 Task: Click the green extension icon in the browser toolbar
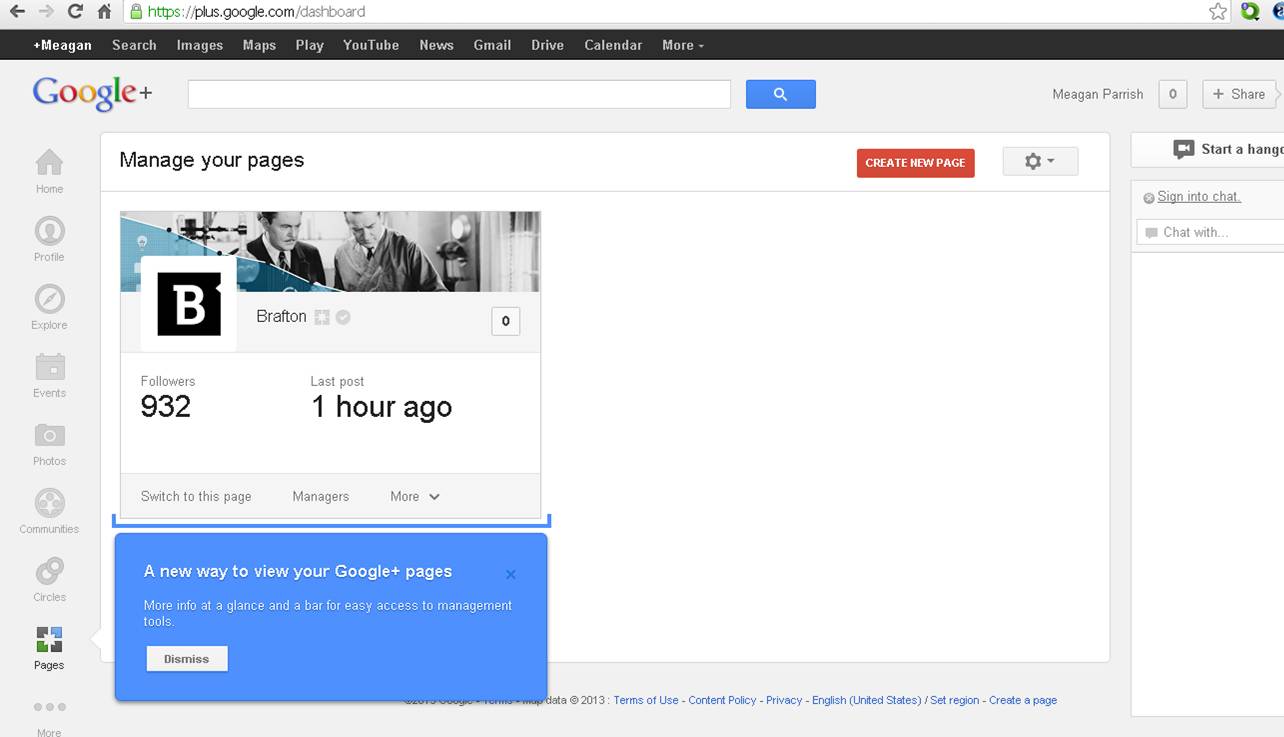[x=1249, y=12]
